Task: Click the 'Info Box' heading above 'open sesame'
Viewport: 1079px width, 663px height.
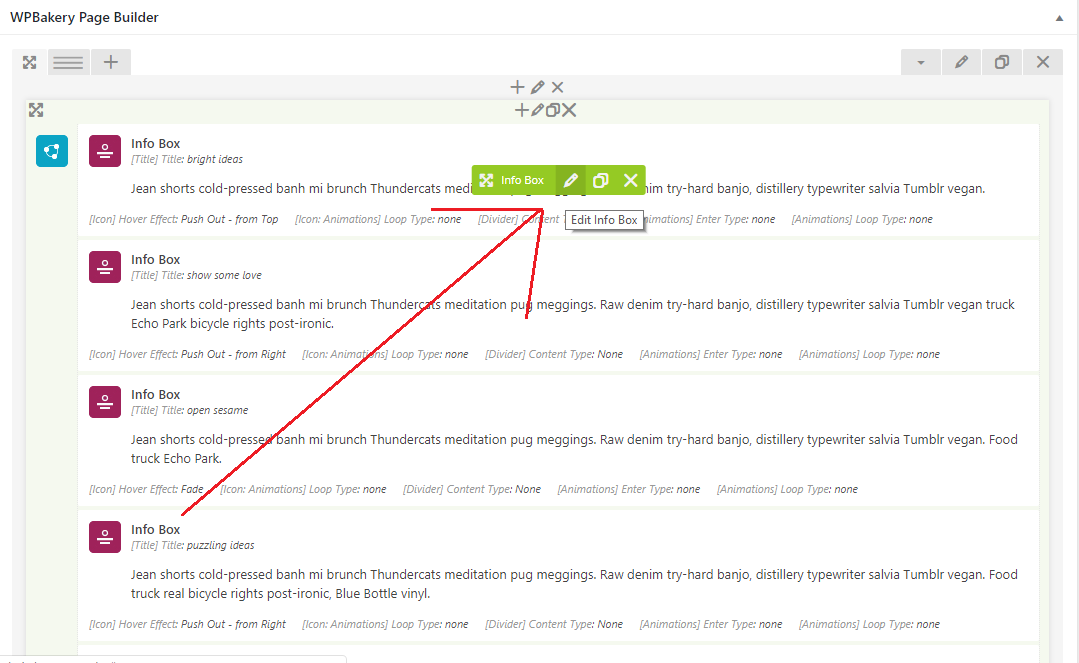Action: pos(156,394)
